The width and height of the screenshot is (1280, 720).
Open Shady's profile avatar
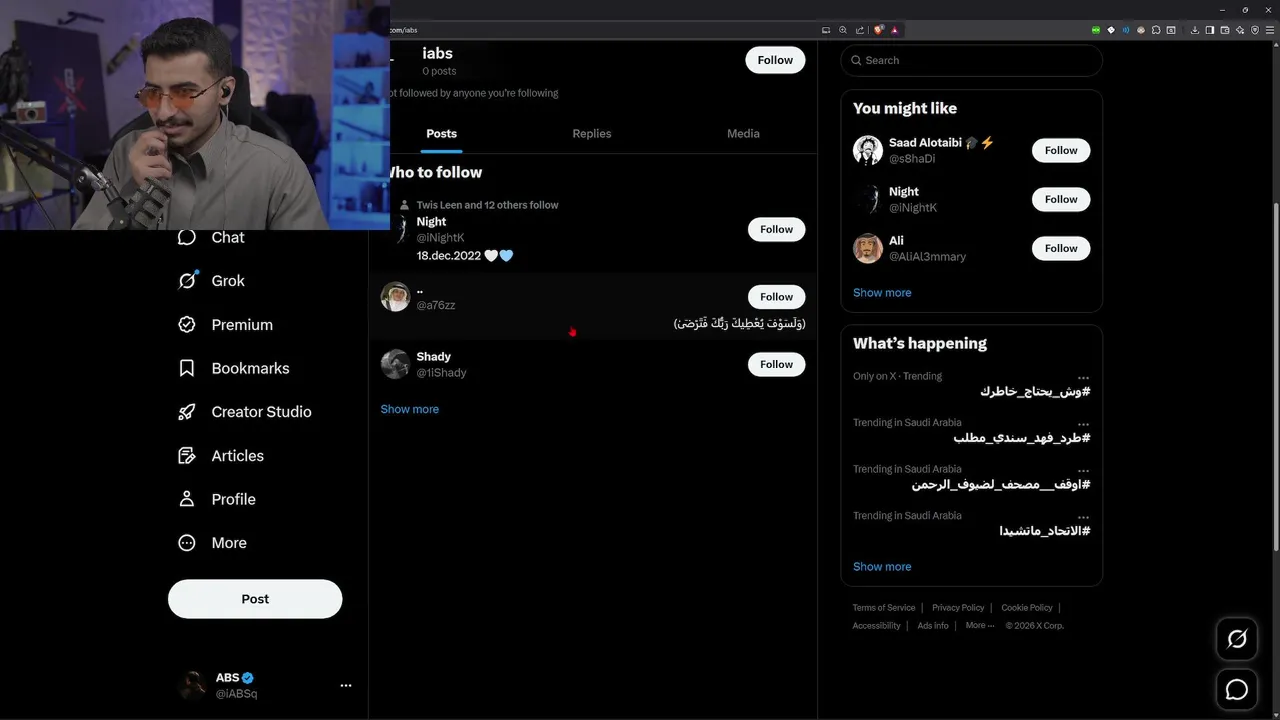pos(395,364)
